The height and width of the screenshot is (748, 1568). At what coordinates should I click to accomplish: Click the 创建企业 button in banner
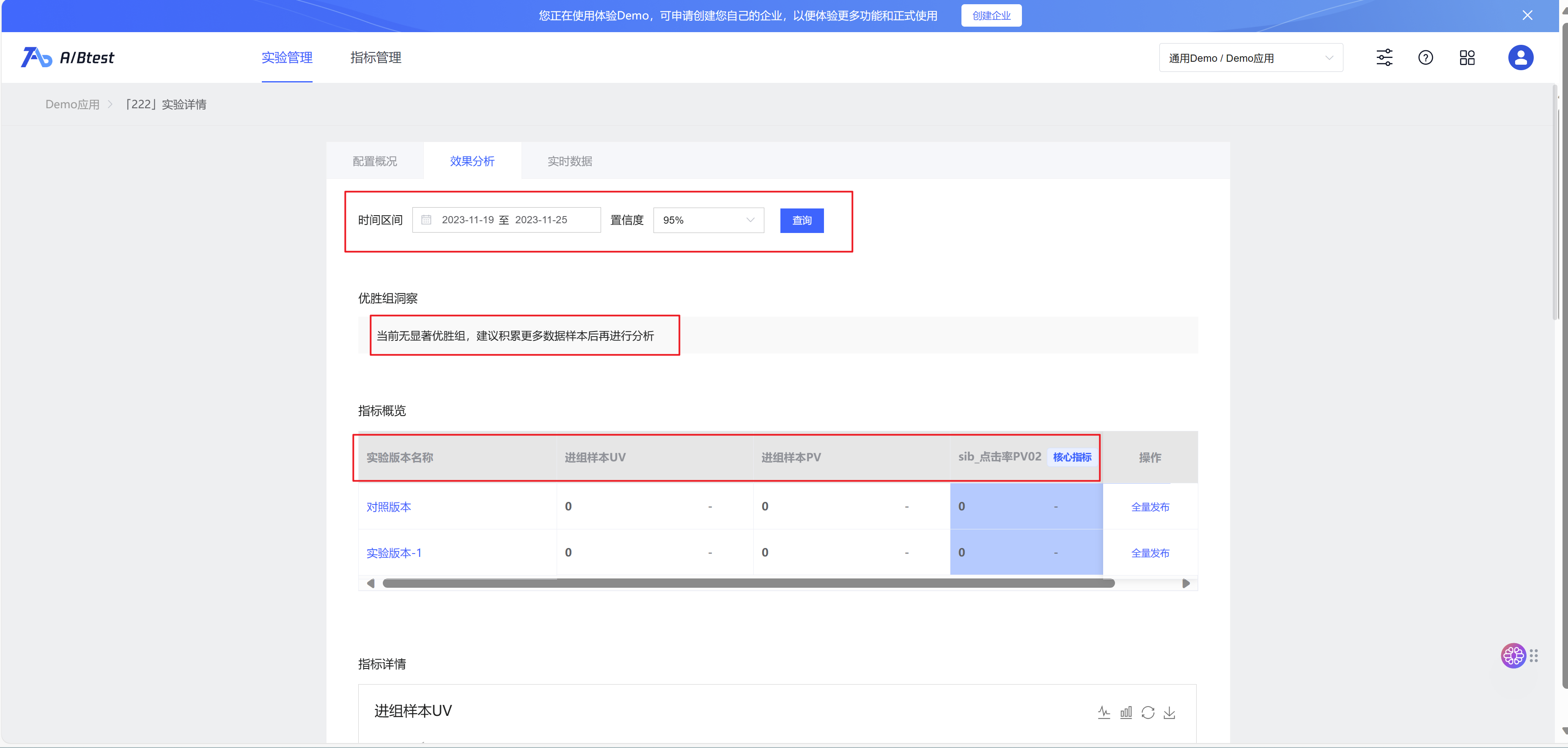[991, 15]
